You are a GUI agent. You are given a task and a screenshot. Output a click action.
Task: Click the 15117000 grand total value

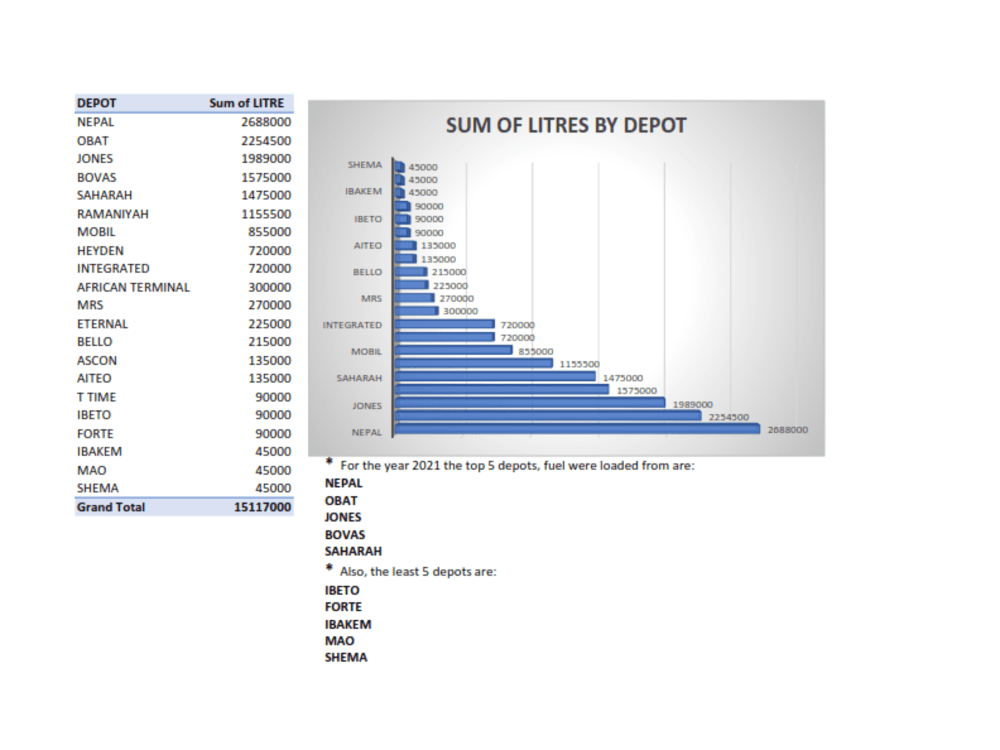pyautogui.click(x=262, y=508)
